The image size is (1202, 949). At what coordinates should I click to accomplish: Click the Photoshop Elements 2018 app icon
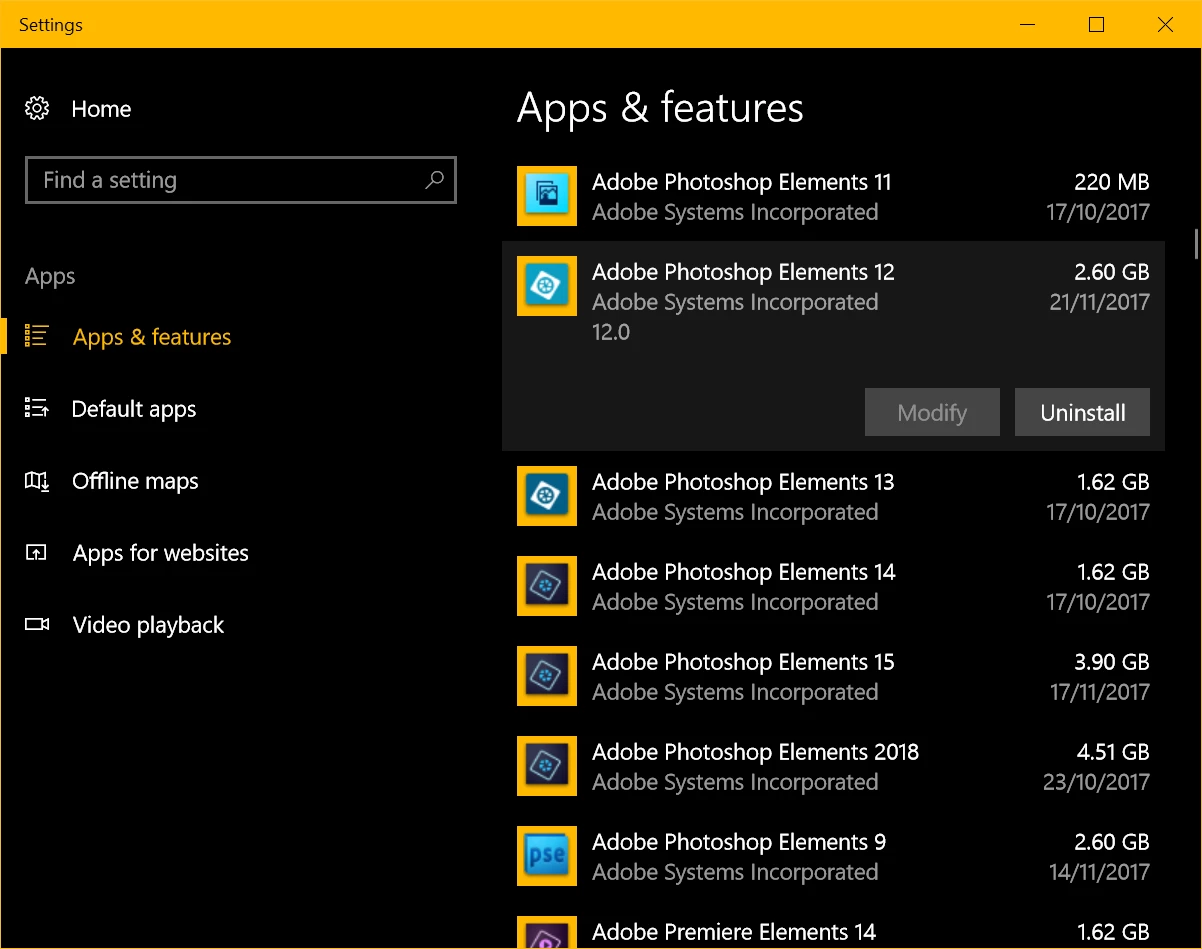point(547,766)
